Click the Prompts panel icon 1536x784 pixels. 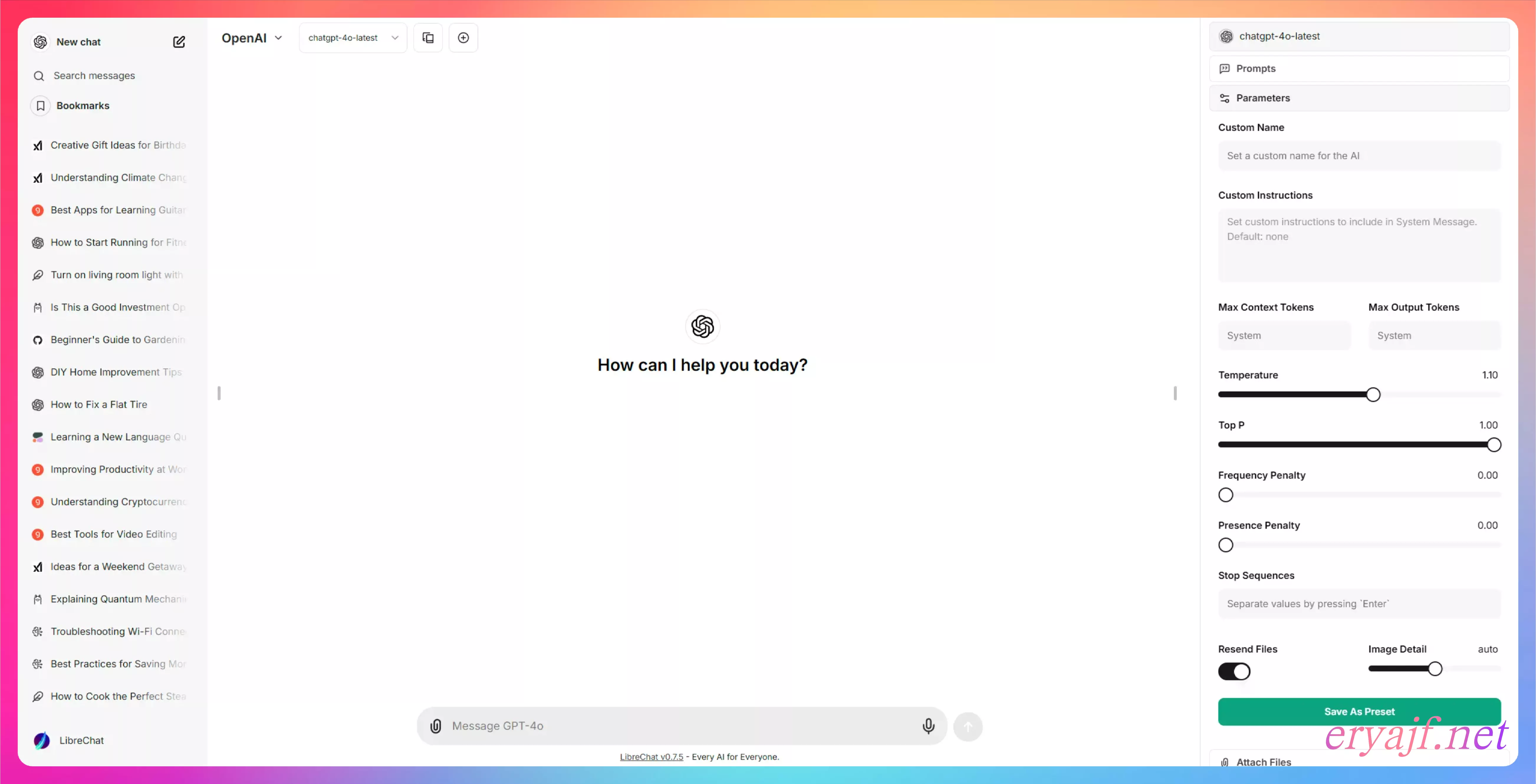pos(1225,69)
